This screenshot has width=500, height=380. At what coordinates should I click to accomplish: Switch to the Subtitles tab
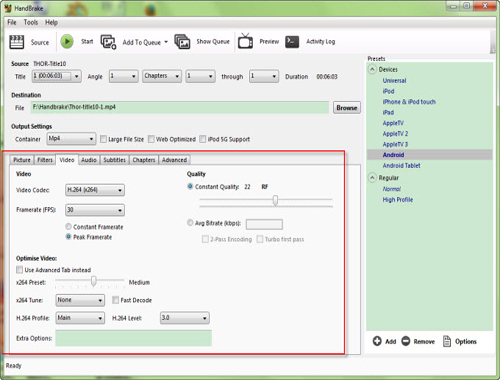[114, 160]
